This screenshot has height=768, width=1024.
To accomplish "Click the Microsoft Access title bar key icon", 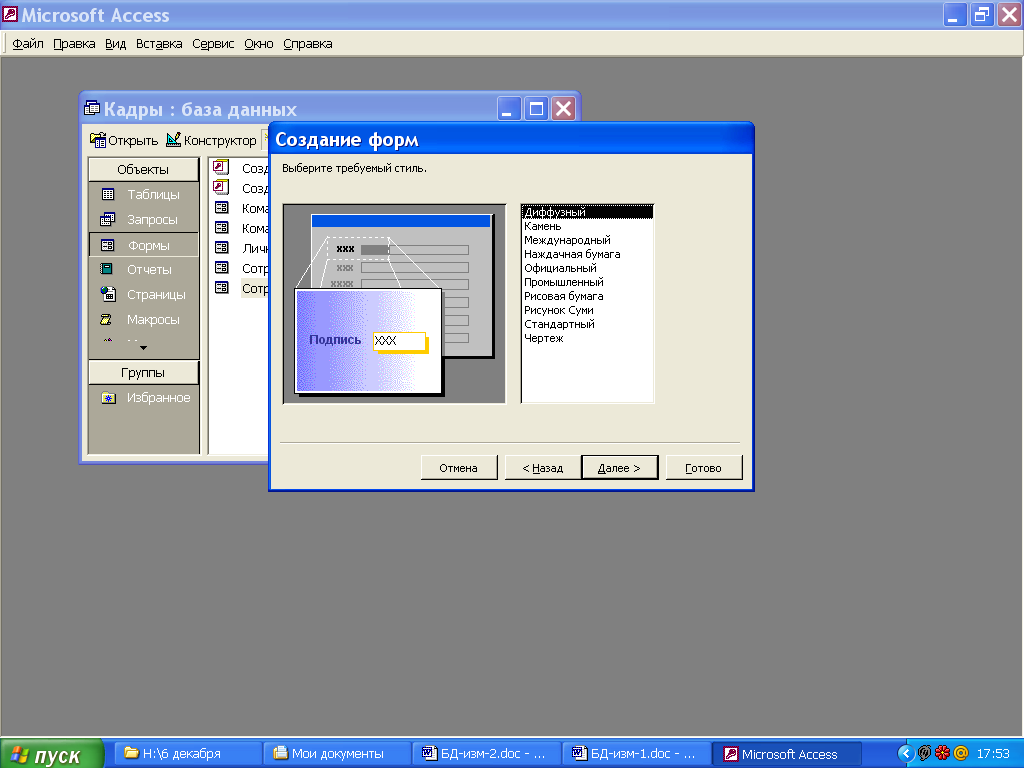I will (10, 14).
